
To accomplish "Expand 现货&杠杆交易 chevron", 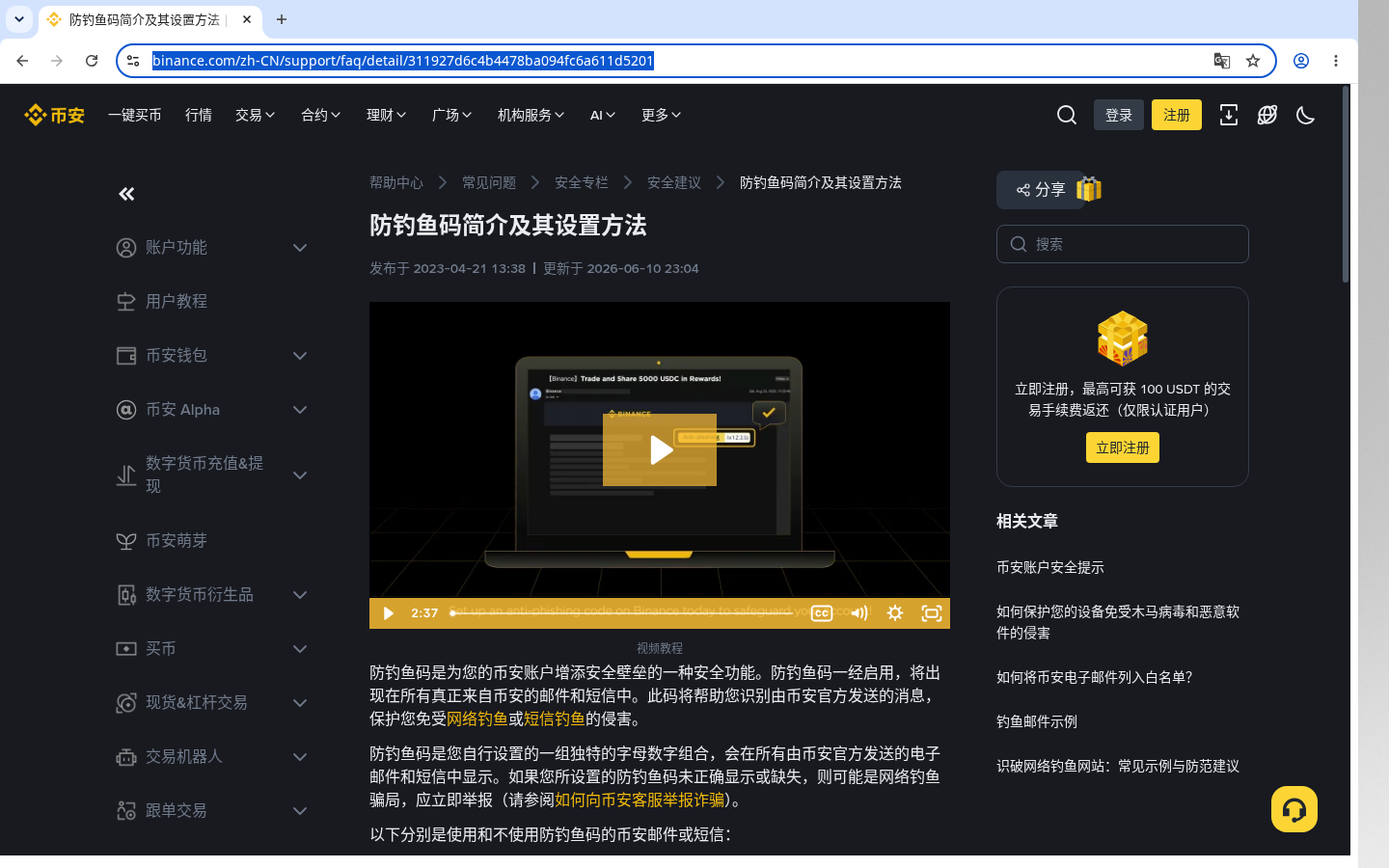I will pos(300,703).
